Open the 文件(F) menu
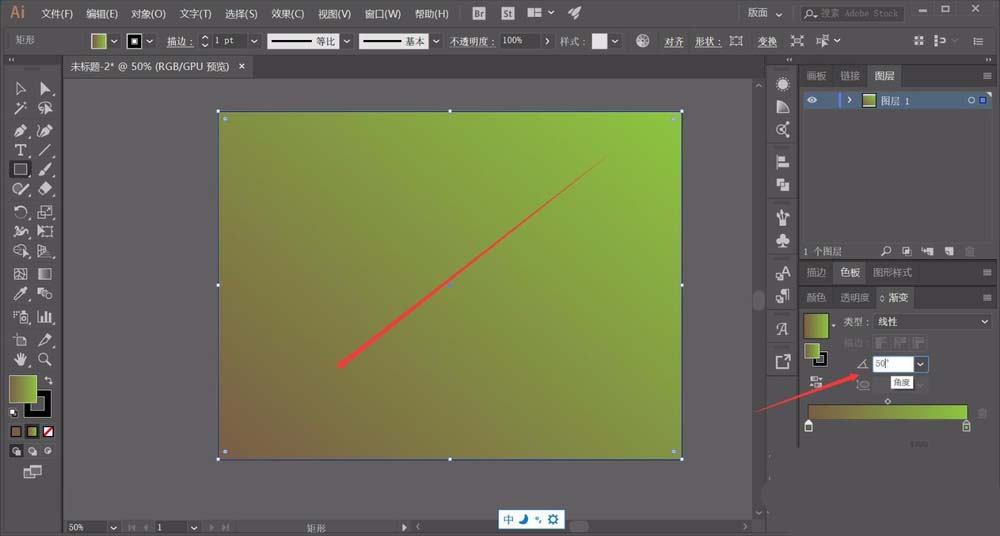This screenshot has height=536, width=1000. (x=57, y=13)
